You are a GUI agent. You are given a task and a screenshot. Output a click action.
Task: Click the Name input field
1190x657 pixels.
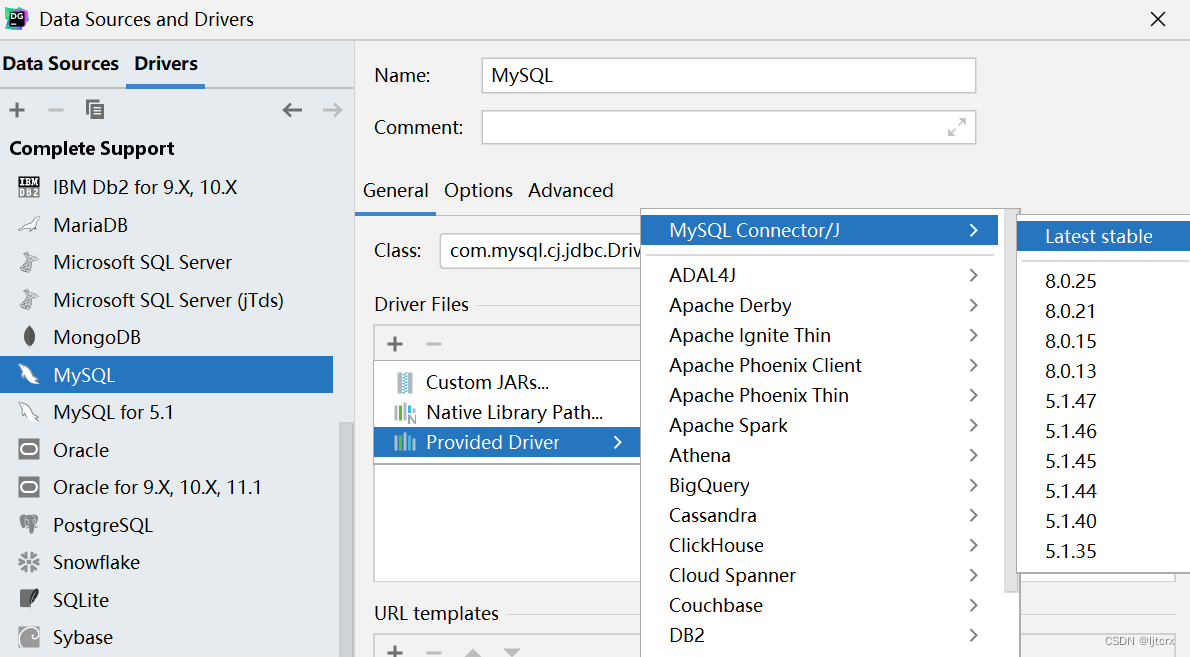[729, 76]
